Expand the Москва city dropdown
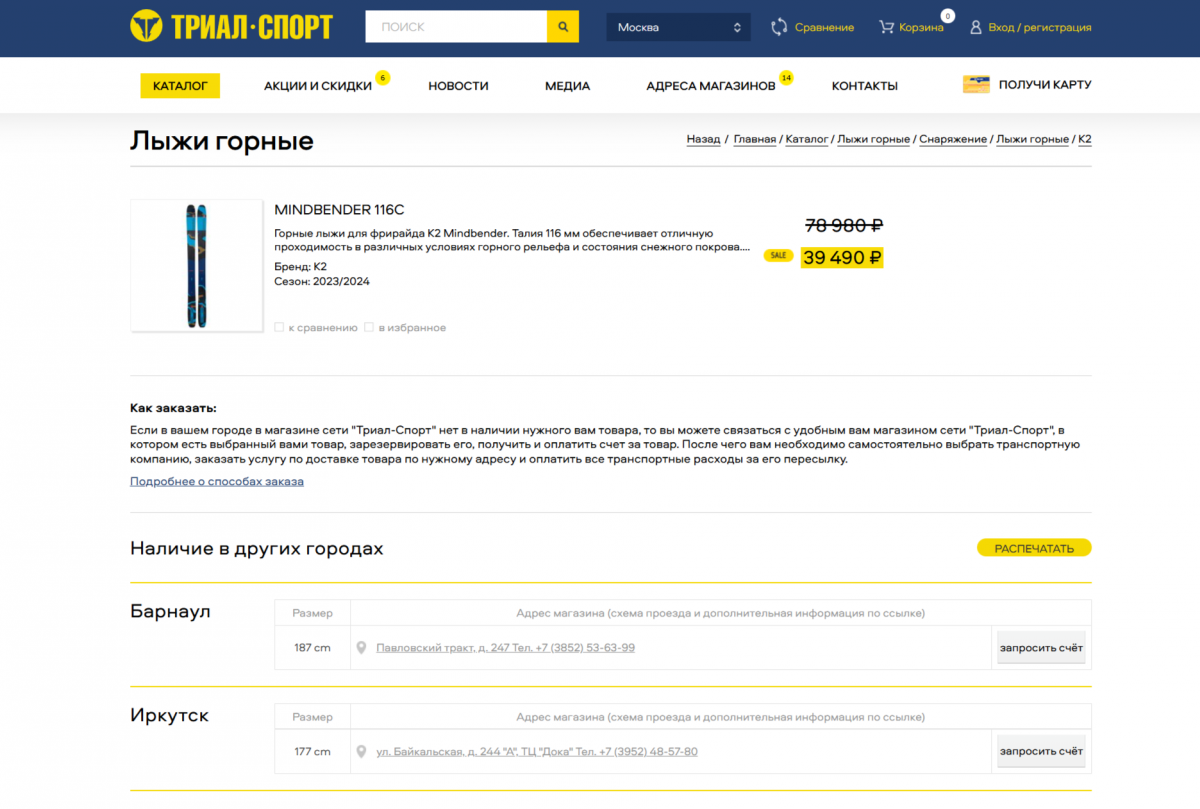Image resolution: width=1200 pixels, height=809 pixels. (x=678, y=27)
